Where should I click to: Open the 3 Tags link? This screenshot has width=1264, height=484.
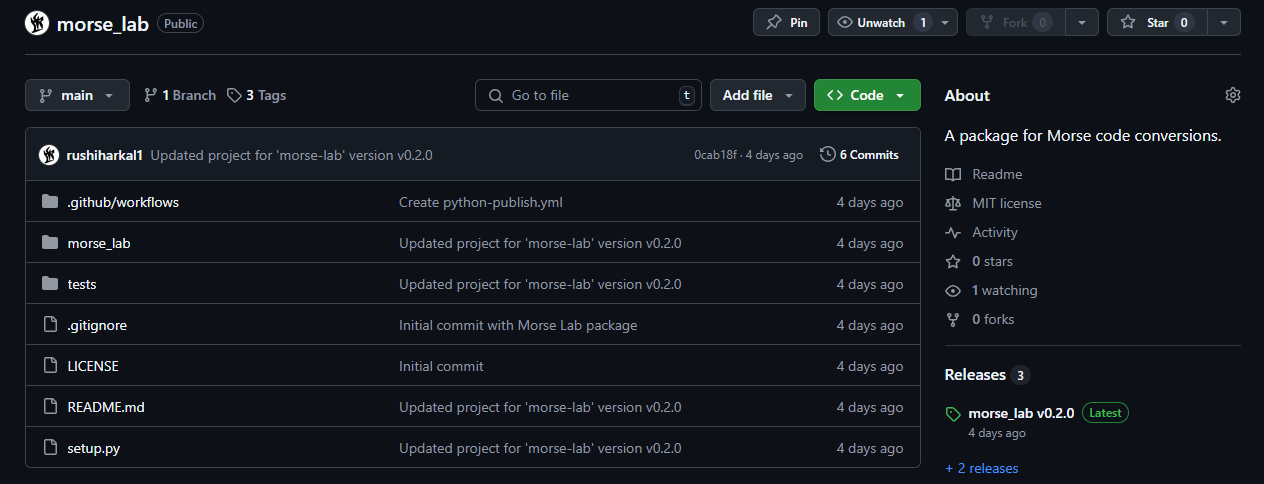[x=257, y=95]
